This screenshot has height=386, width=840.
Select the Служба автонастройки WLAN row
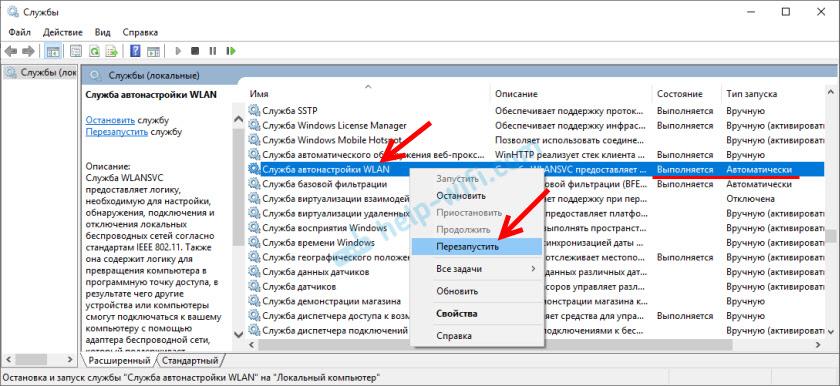536,169
